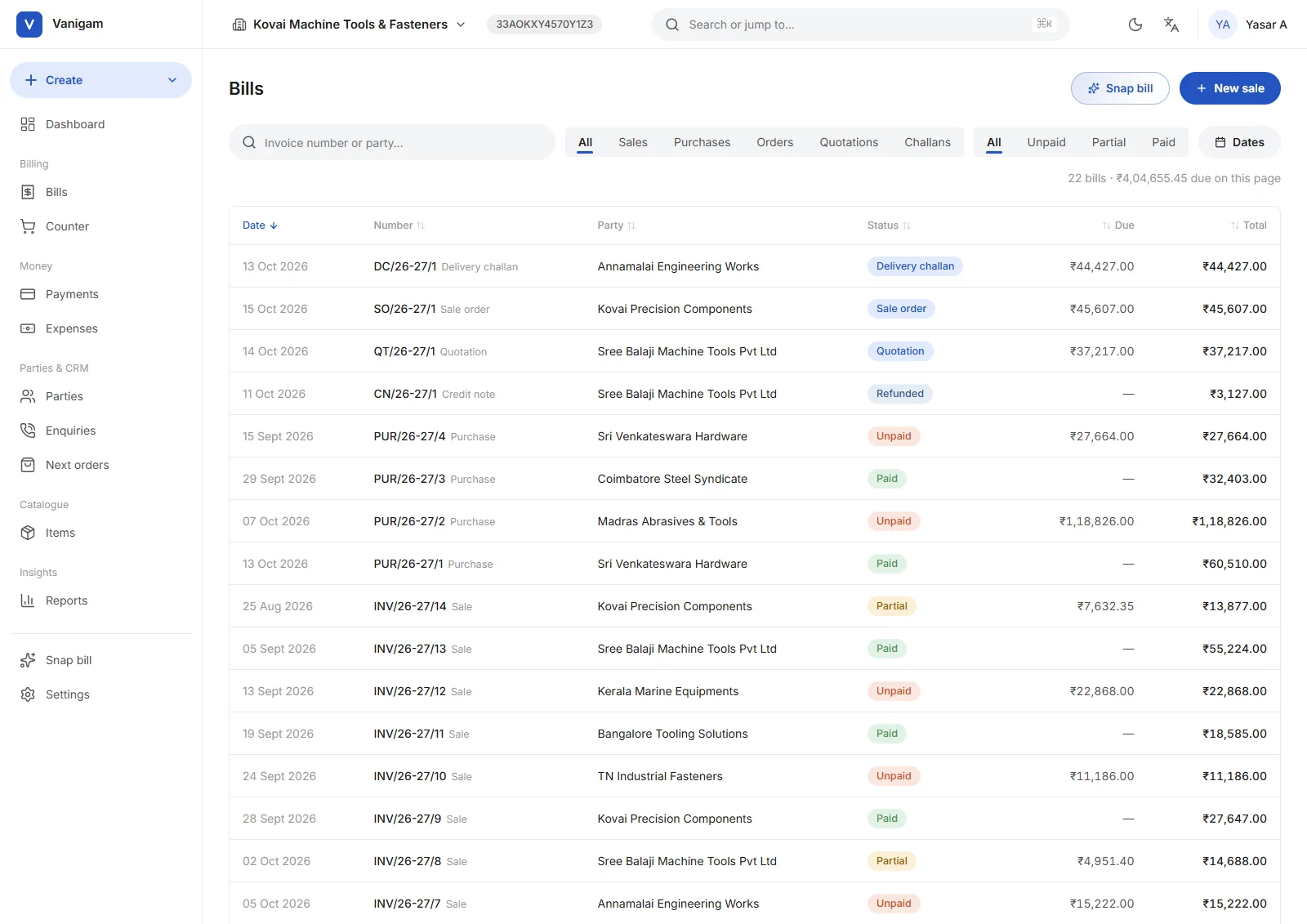Switch to the Sales tab
This screenshot has width=1307, height=924.
pyautogui.click(x=633, y=142)
